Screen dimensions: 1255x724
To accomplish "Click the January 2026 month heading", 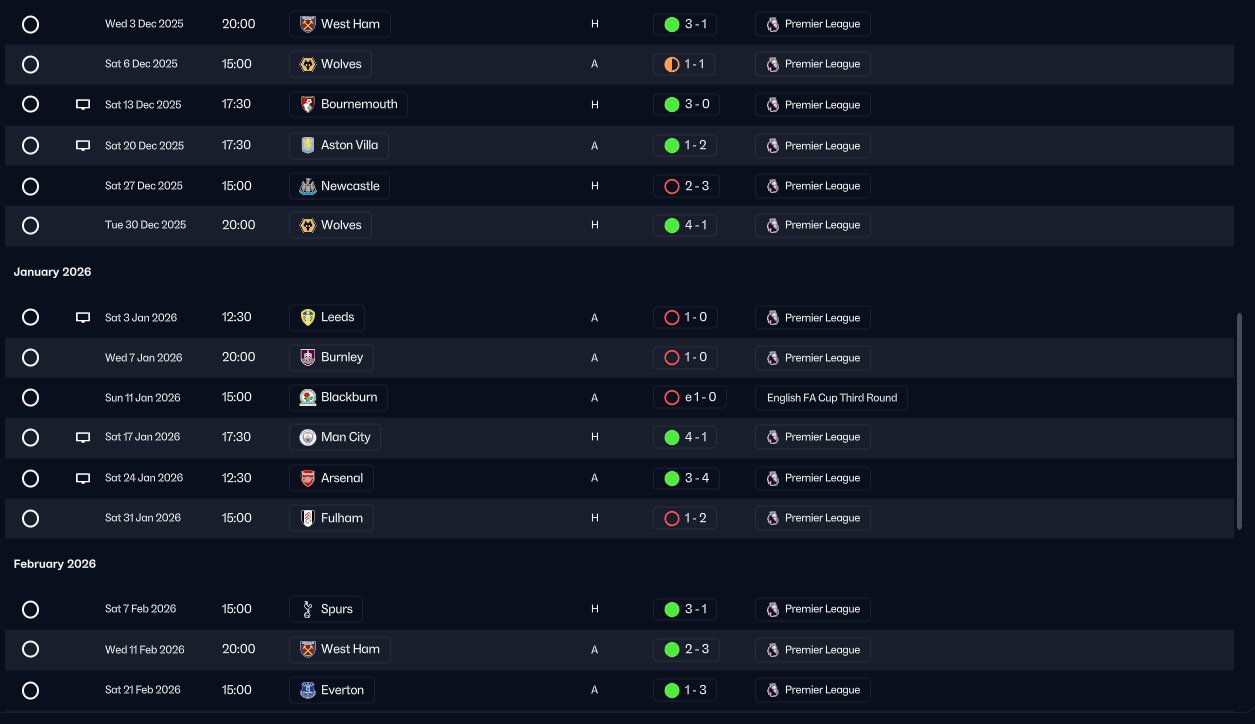I will 52,272.
